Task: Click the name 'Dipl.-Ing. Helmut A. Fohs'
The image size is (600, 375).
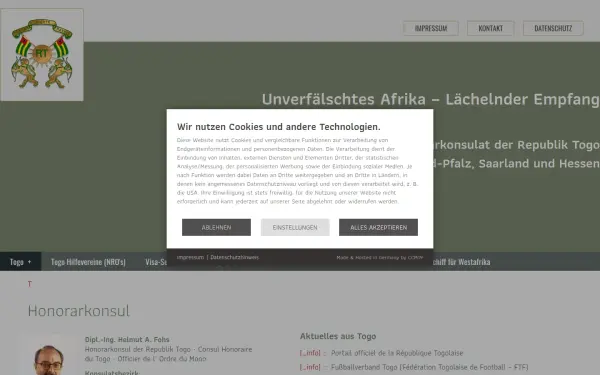Action: 127,339
